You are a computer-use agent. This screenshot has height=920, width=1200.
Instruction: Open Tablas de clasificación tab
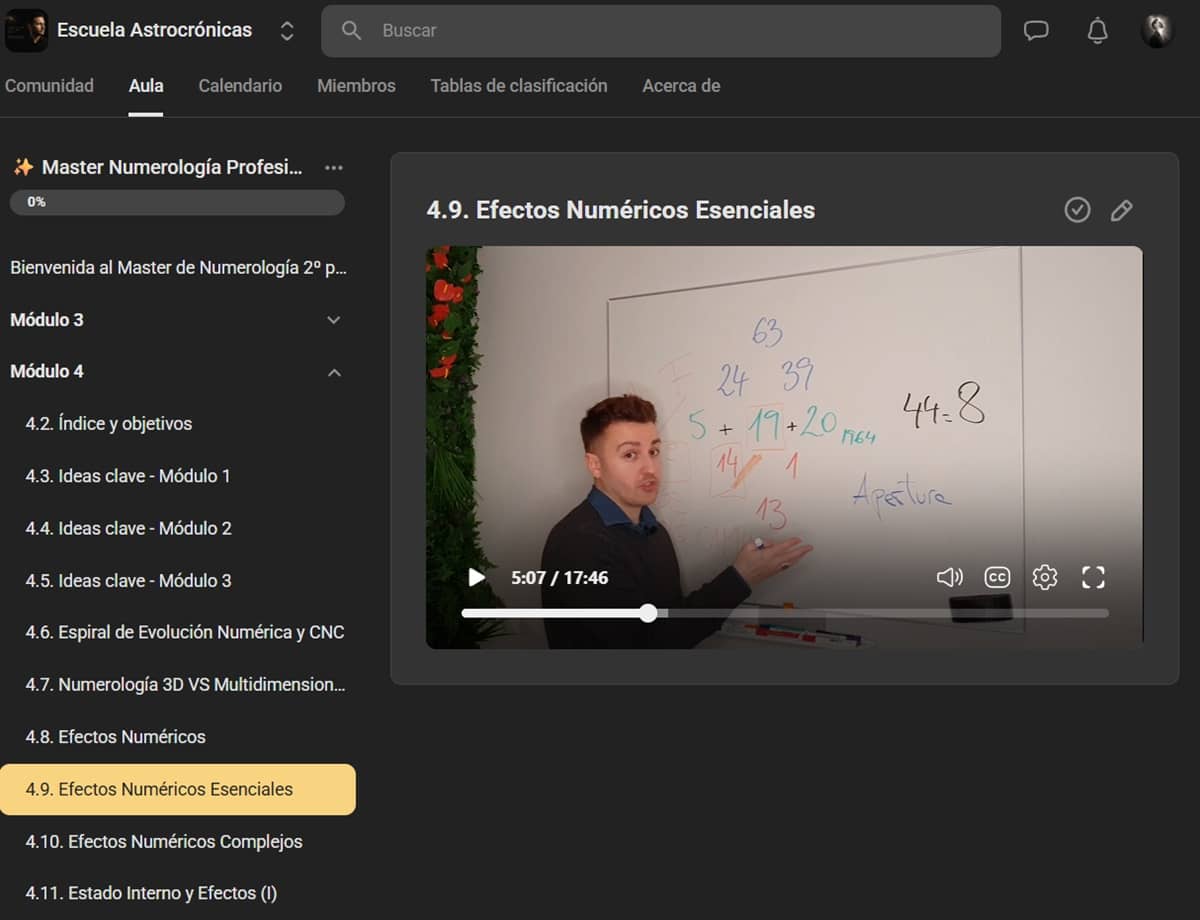pos(519,86)
